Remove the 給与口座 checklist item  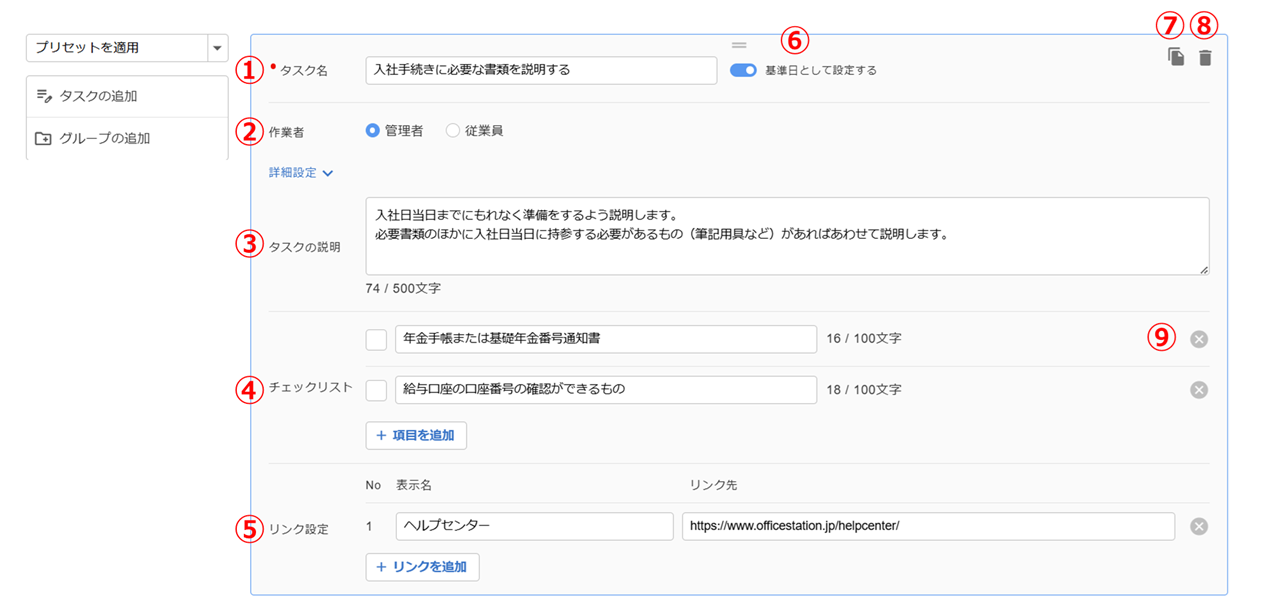pyautogui.click(x=1199, y=390)
